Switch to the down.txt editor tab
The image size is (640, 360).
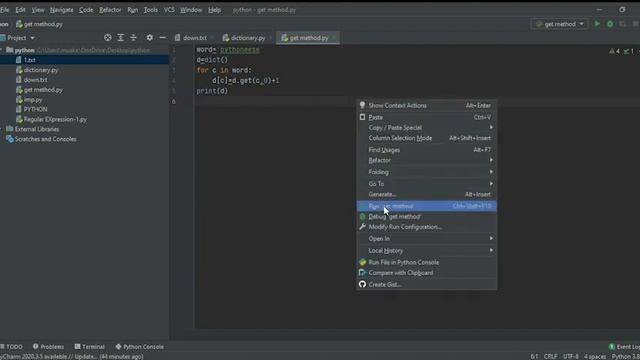194,38
